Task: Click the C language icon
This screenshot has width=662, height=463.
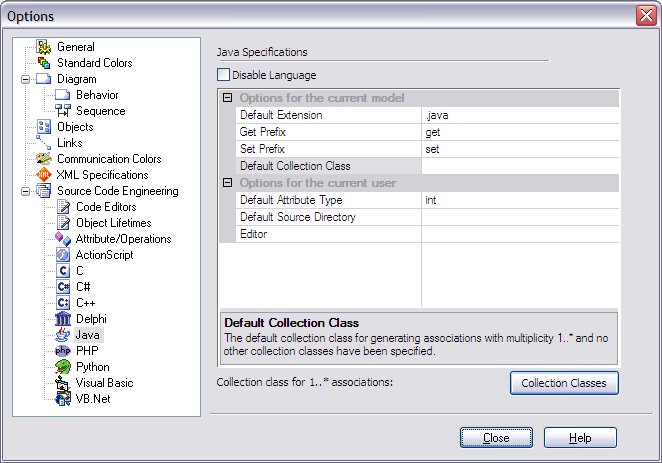Action: (63, 271)
